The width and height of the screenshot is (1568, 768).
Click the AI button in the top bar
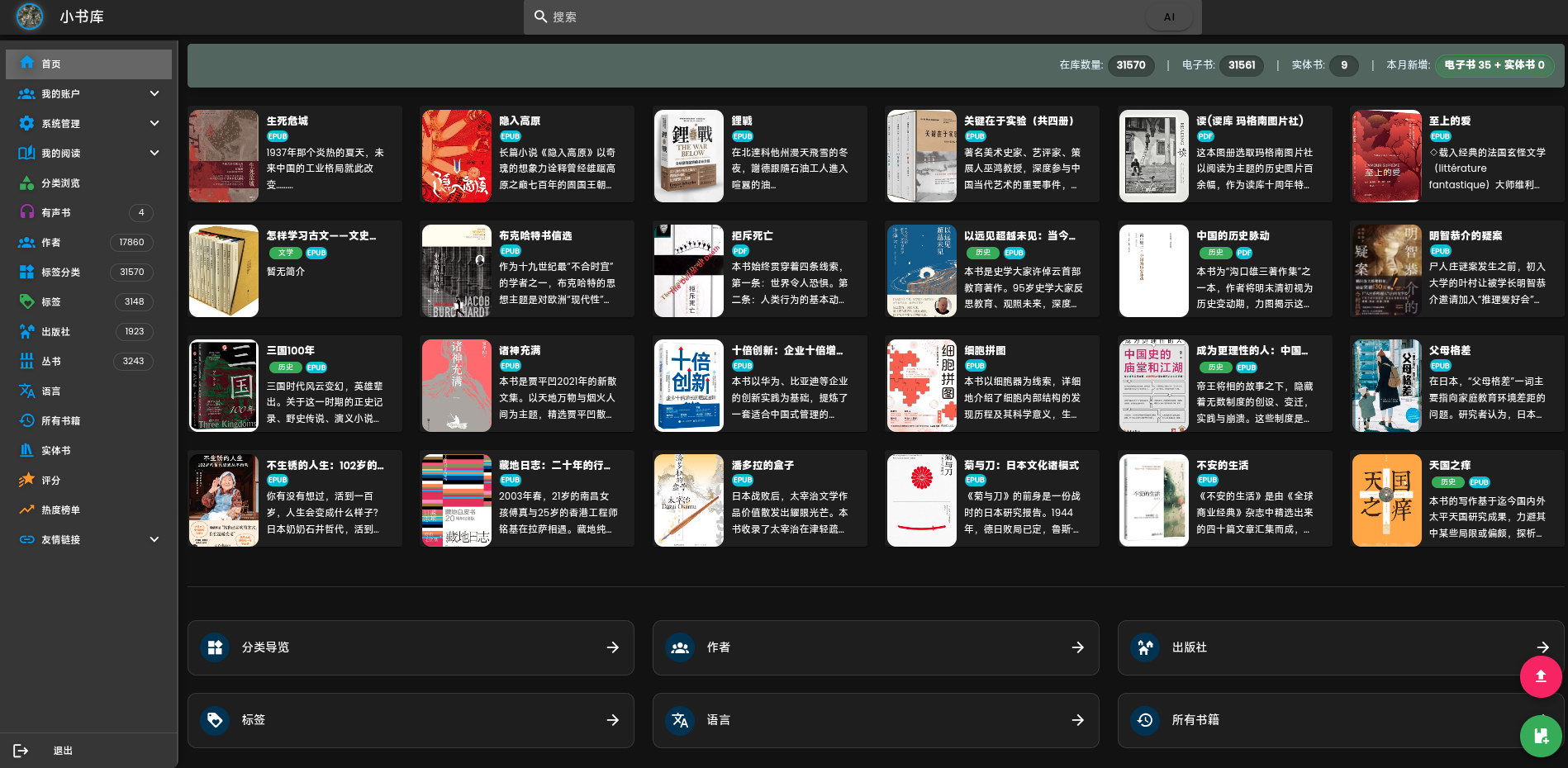coord(1168,17)
